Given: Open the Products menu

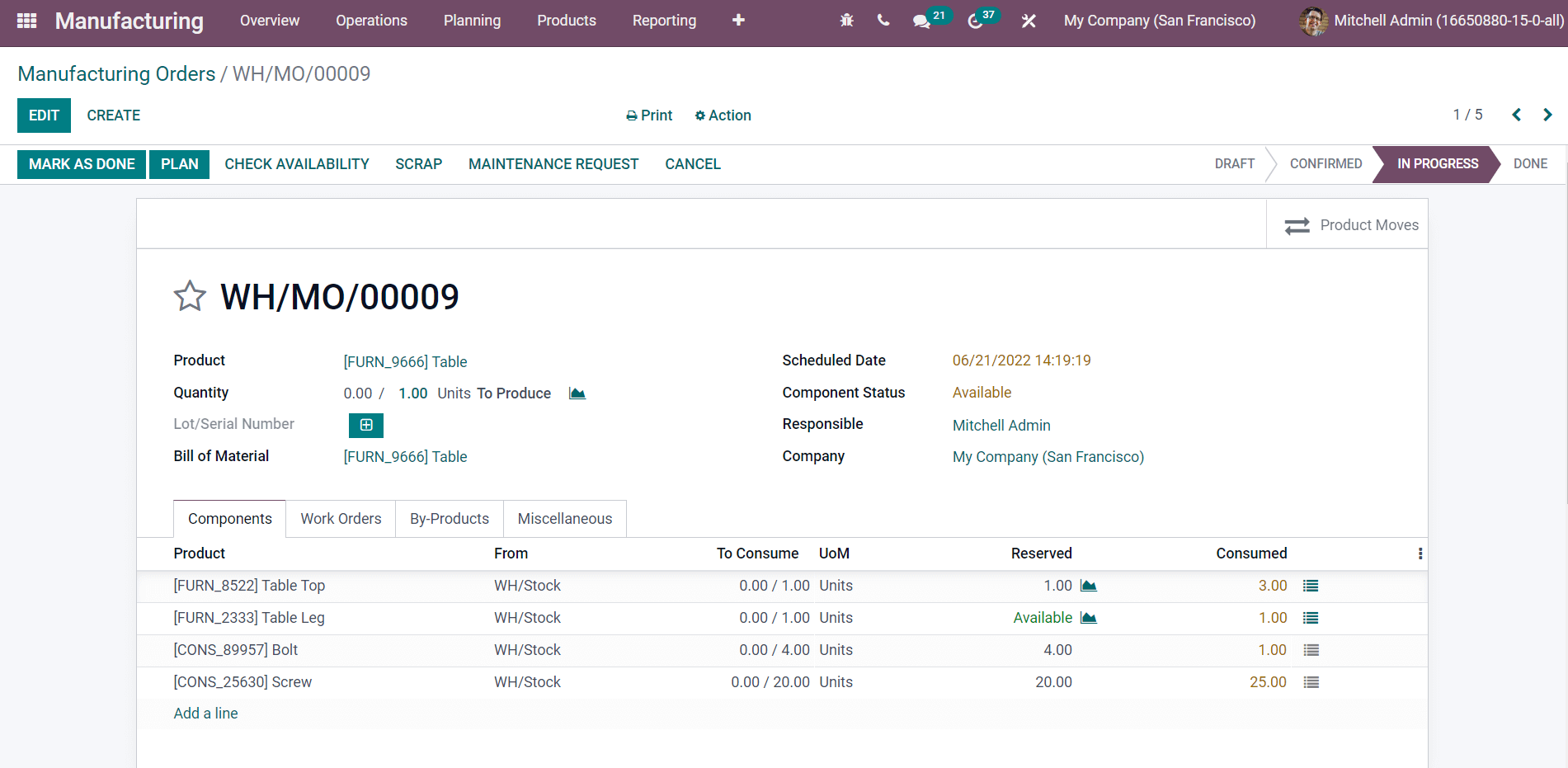Looking at the screenshot, I should click(567, 21).
